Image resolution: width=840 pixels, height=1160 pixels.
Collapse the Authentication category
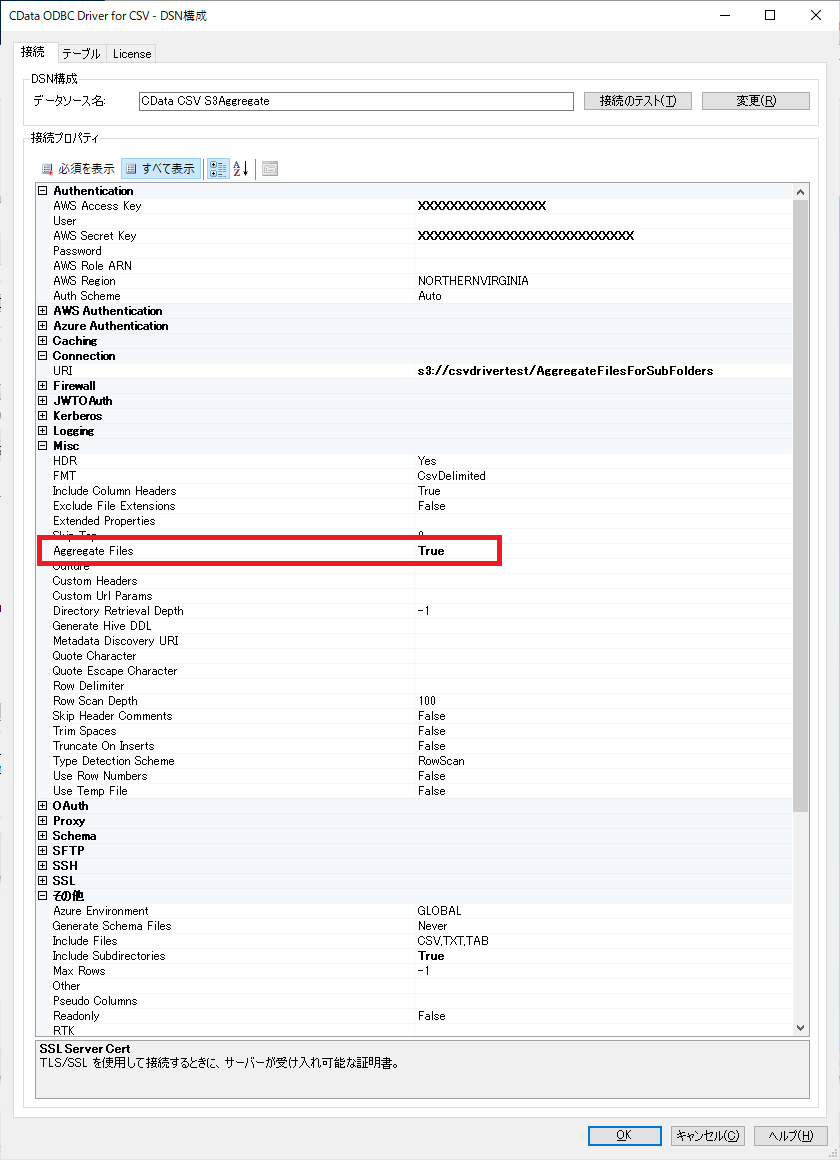pyautogui.click(x=43, y=191)
